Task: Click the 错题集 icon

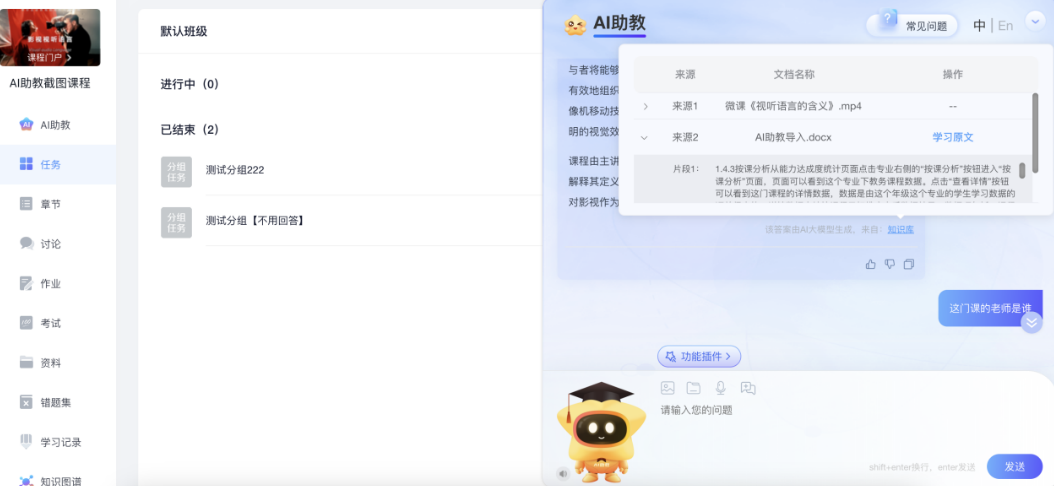Action: point(26,402)
